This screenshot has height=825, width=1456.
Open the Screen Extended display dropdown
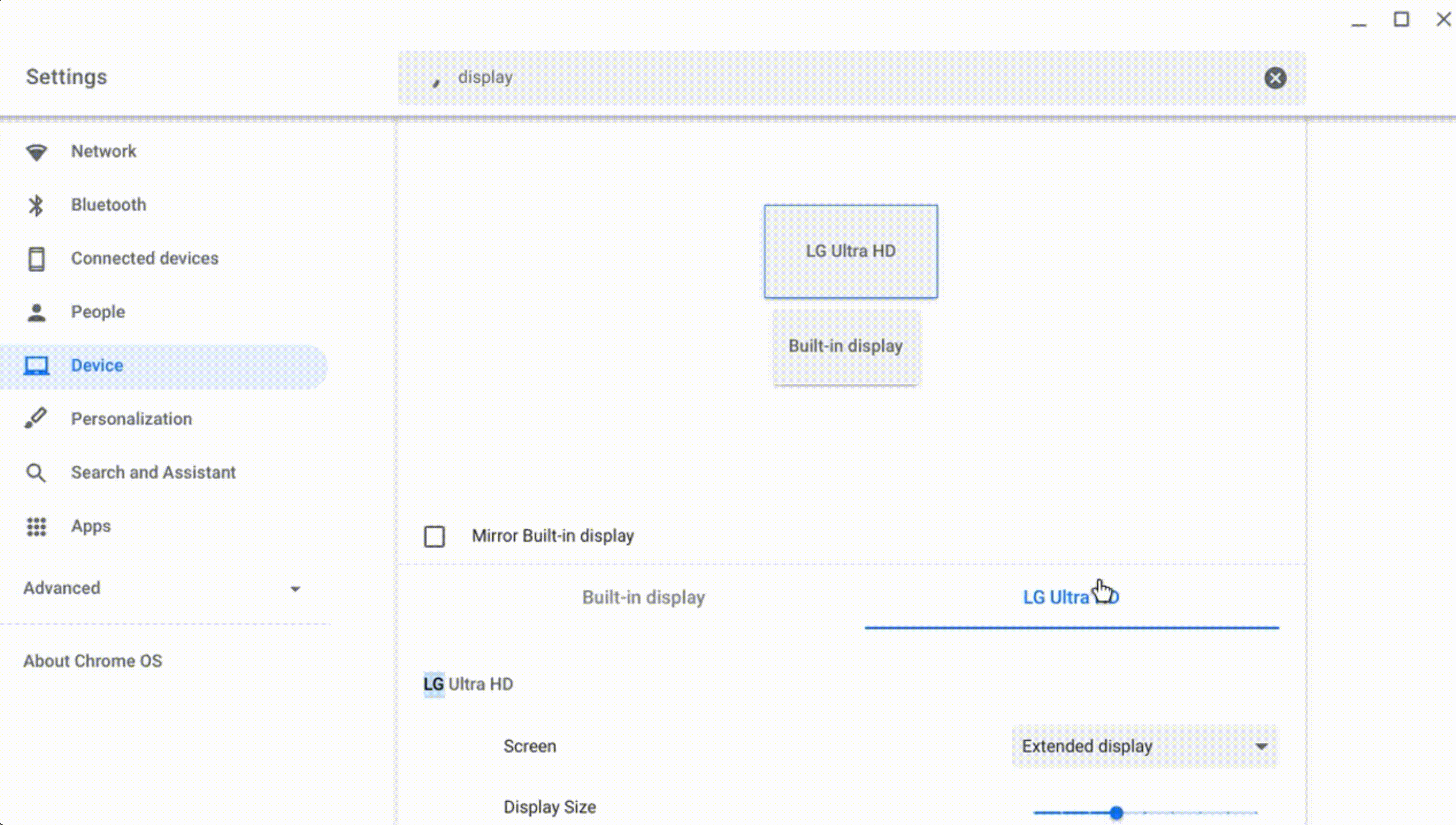click(1144, 746)
